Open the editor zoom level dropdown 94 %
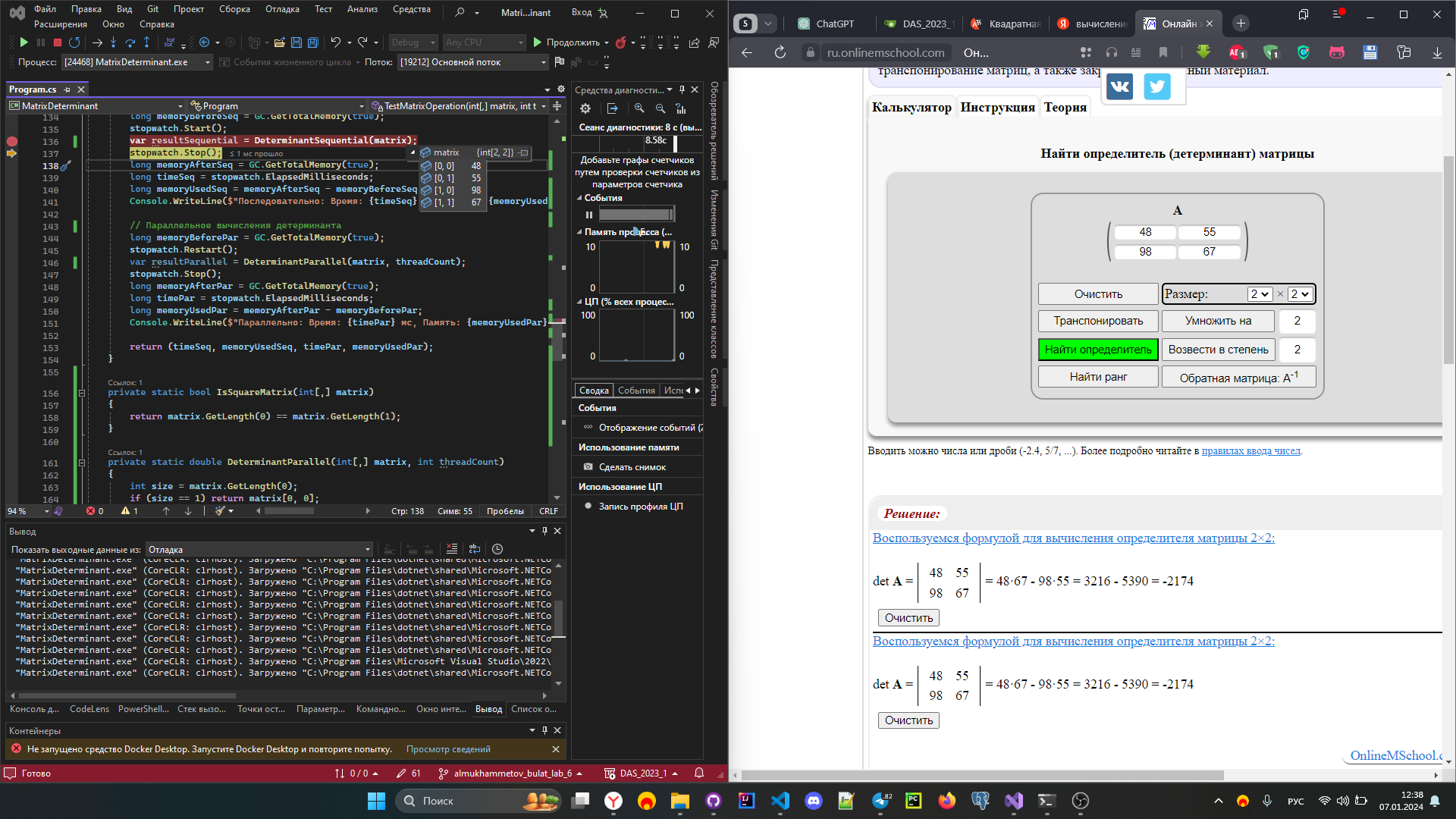The width and height of the screenshot is (1456, 819). [29, 511]
